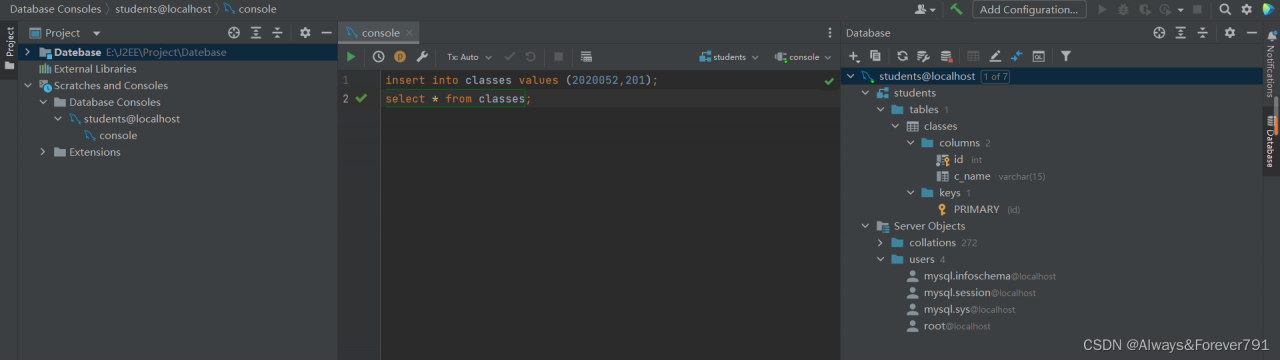The width and height of the screenshot is (1280, 360).
Task: Open the user account dropdown icon
Action: coord(925,9)
